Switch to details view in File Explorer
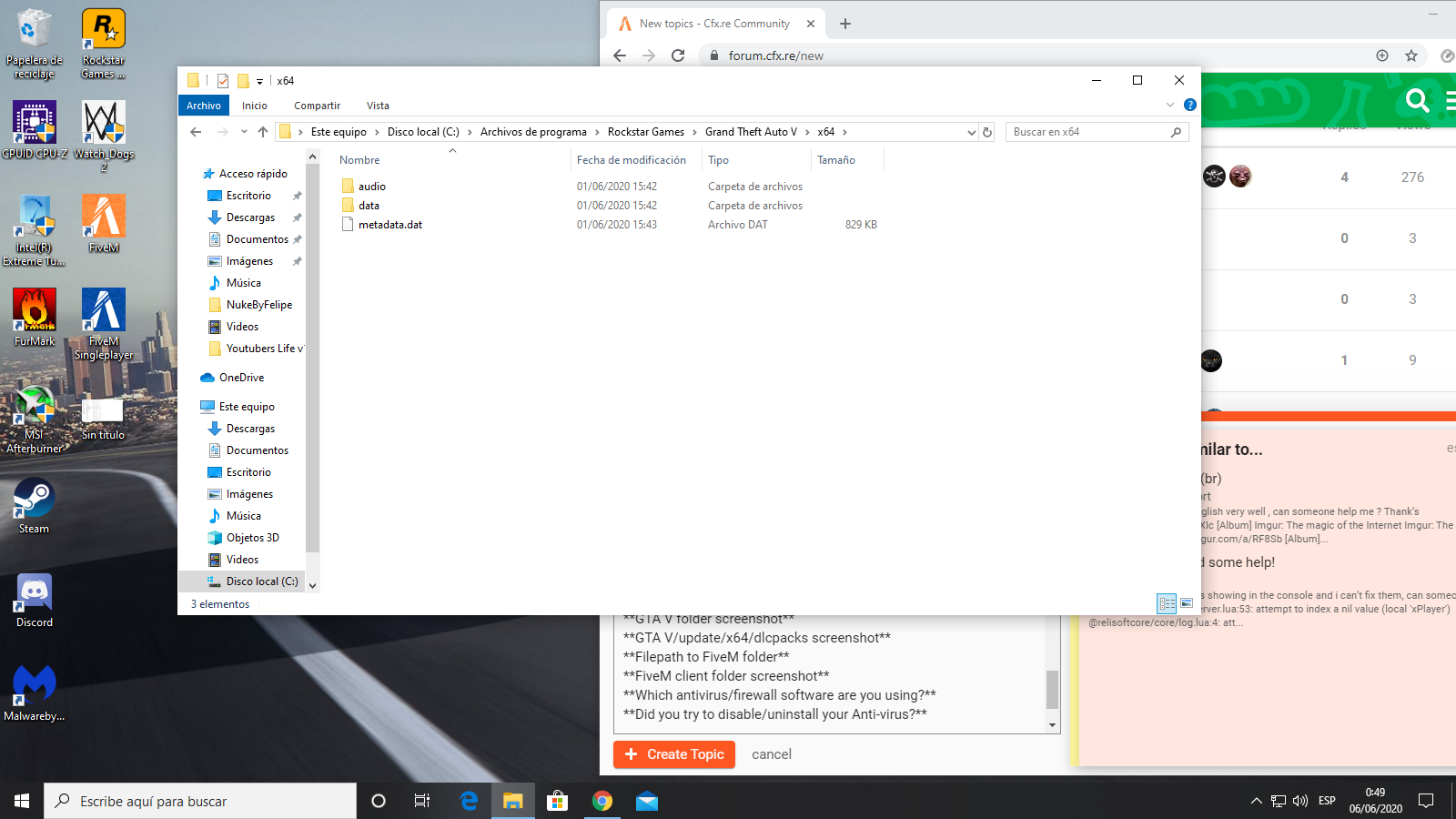Image resolution: width=1456 pixels, height=819 pixels. (1166, 603)
